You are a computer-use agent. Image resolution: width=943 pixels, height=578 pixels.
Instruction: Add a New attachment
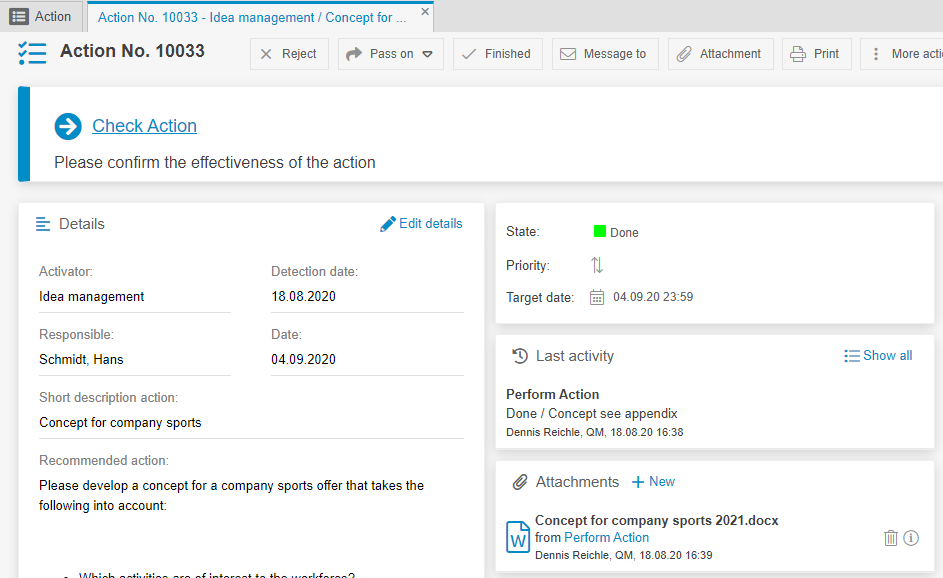click(653, 482)
